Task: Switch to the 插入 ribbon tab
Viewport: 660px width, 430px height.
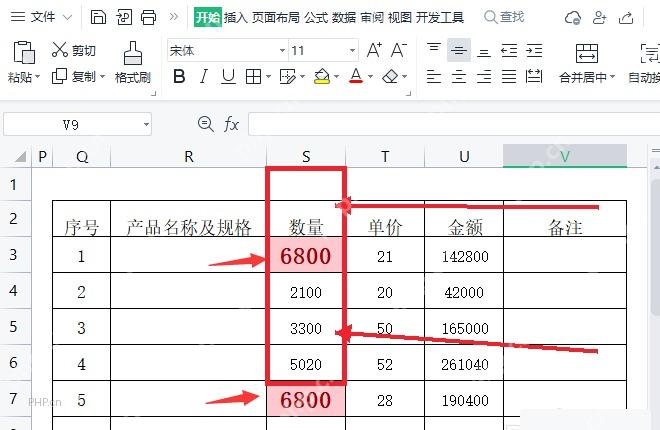Action: [236, 17]
